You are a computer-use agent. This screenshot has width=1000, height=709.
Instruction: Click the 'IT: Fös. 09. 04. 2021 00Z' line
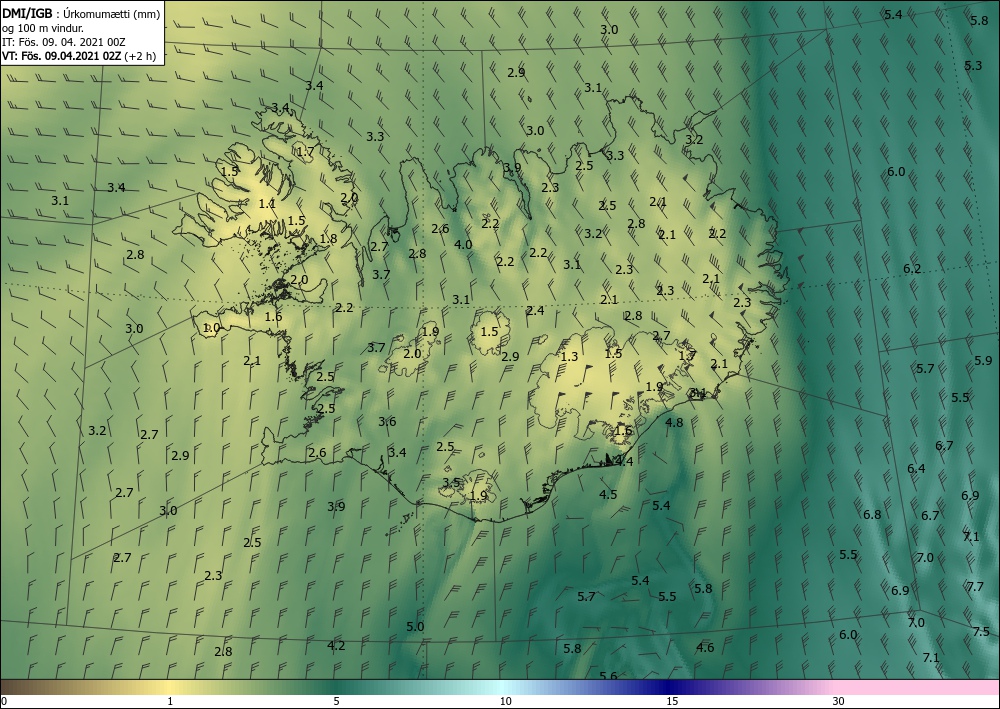point(64,42)
